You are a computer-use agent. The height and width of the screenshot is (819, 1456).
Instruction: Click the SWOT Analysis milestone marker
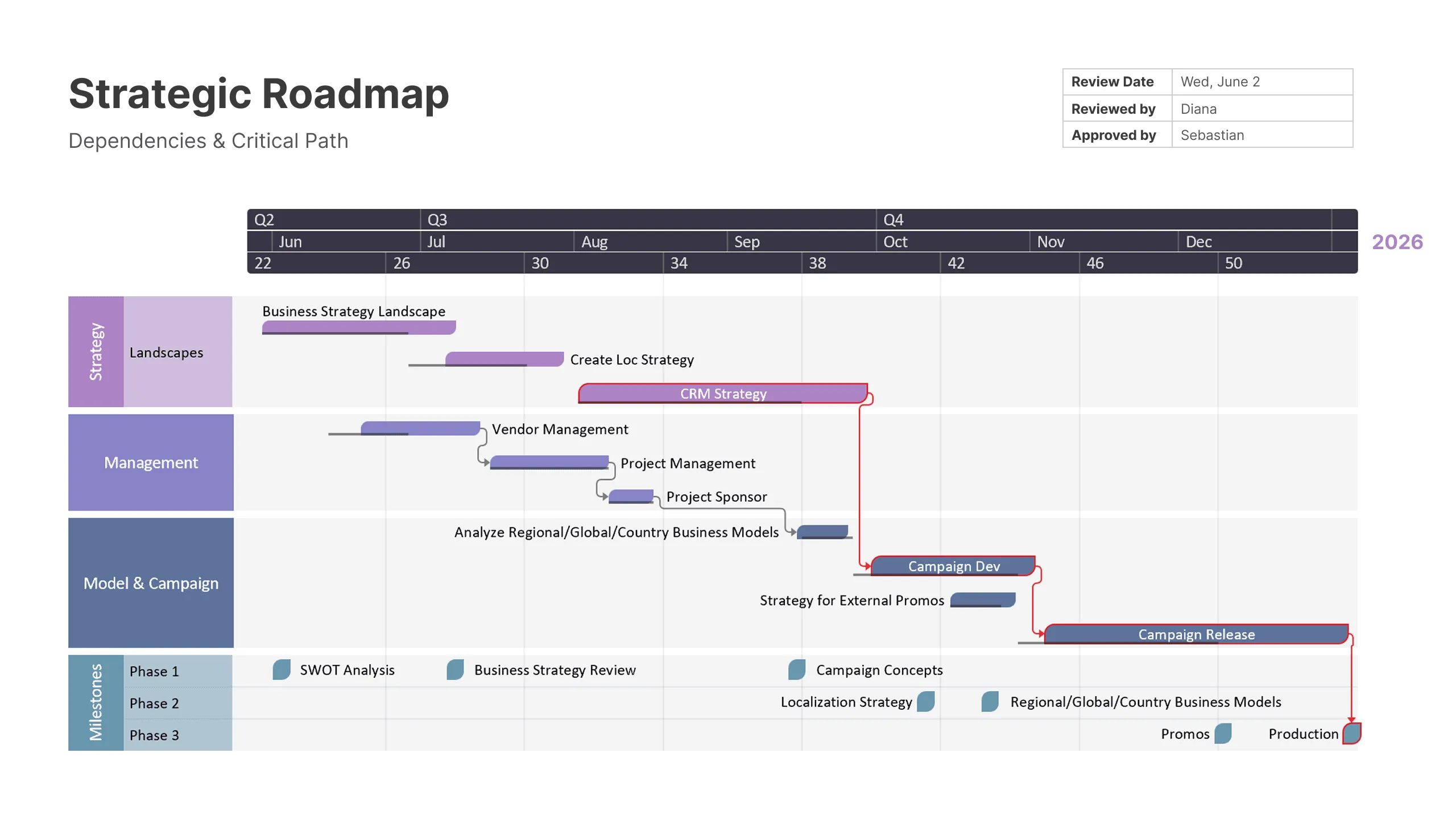tap(282, 669)
